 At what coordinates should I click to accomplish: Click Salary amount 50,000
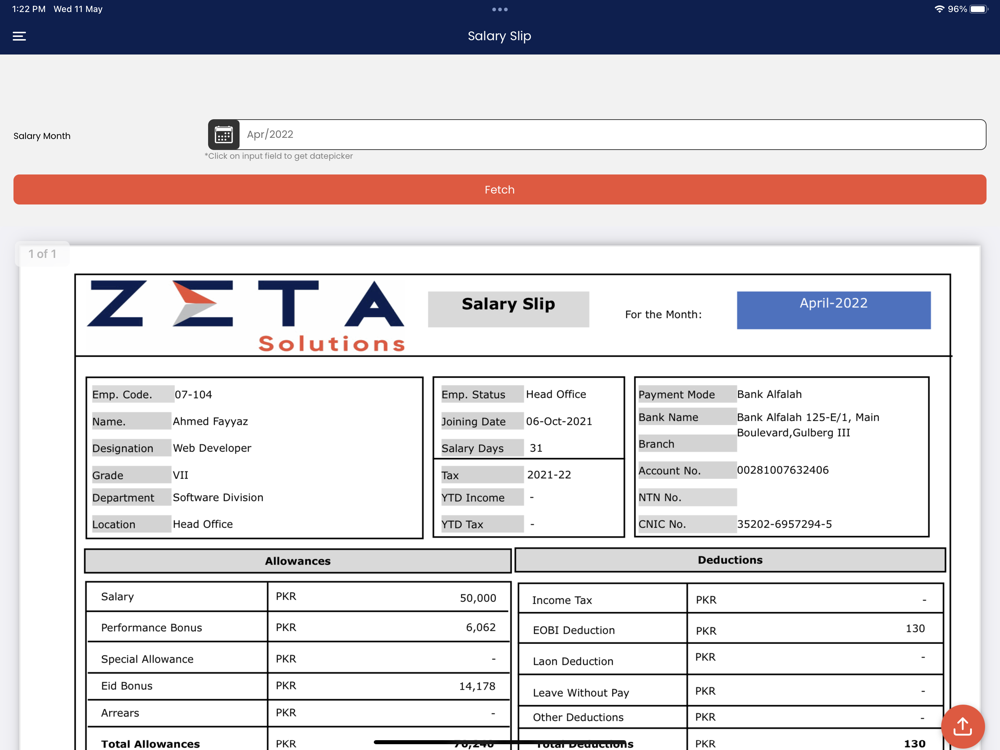pyautogui.click(x=478, y=598)
